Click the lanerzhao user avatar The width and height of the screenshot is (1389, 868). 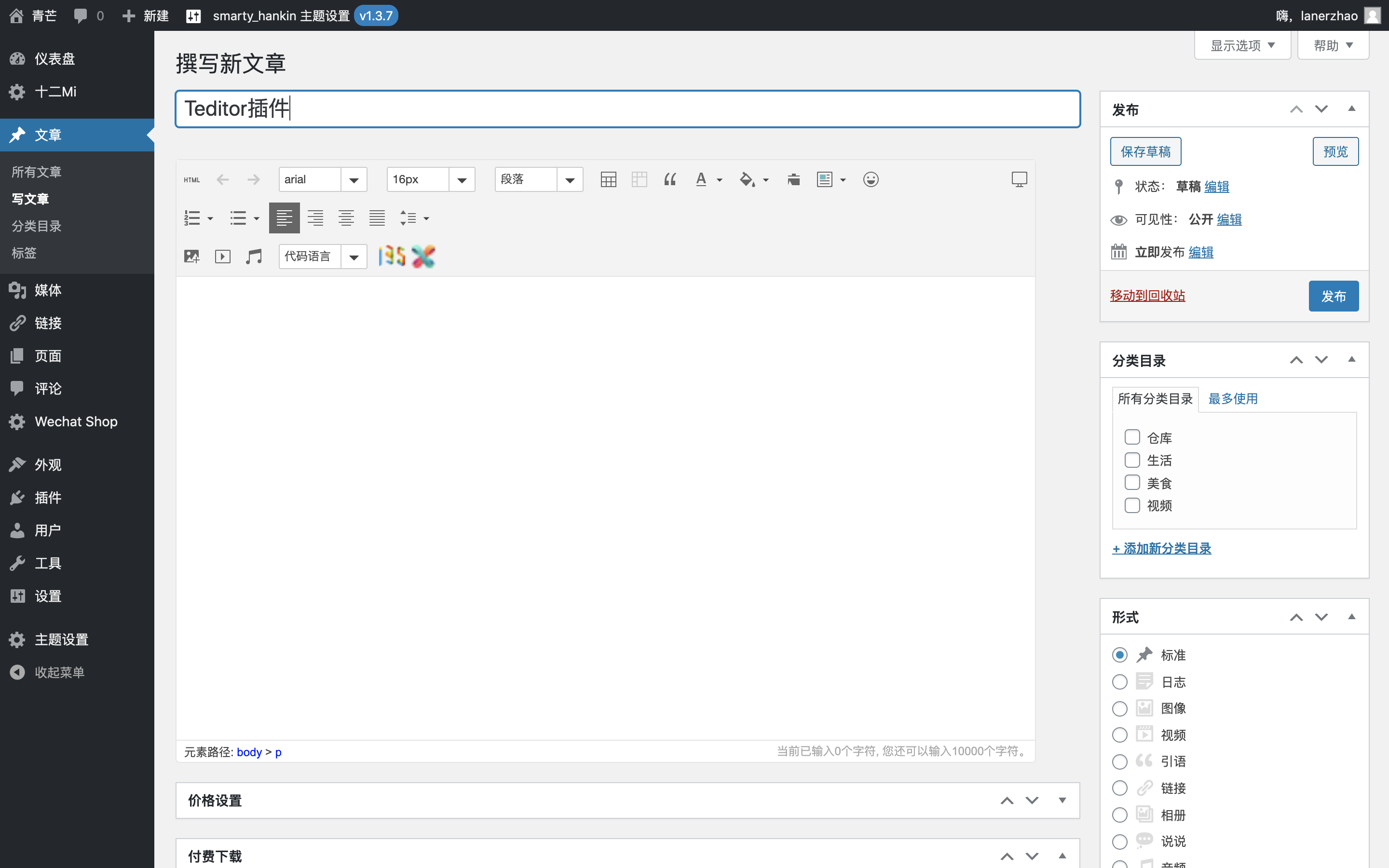1372,15
